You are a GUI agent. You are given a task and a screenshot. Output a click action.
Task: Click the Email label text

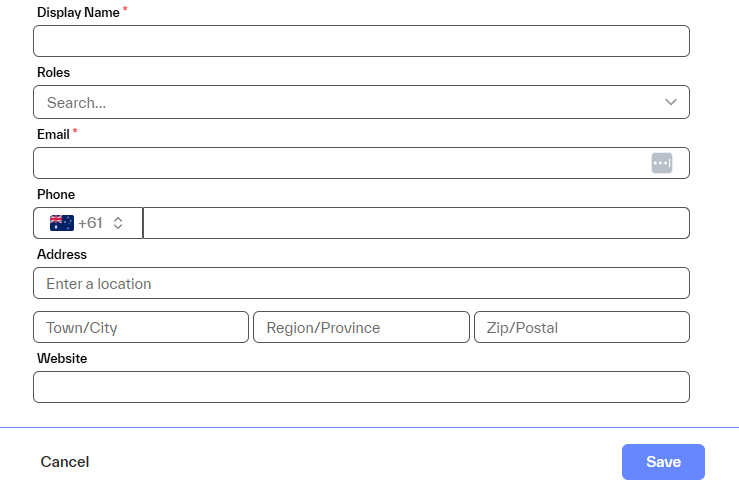click(53, 134)
